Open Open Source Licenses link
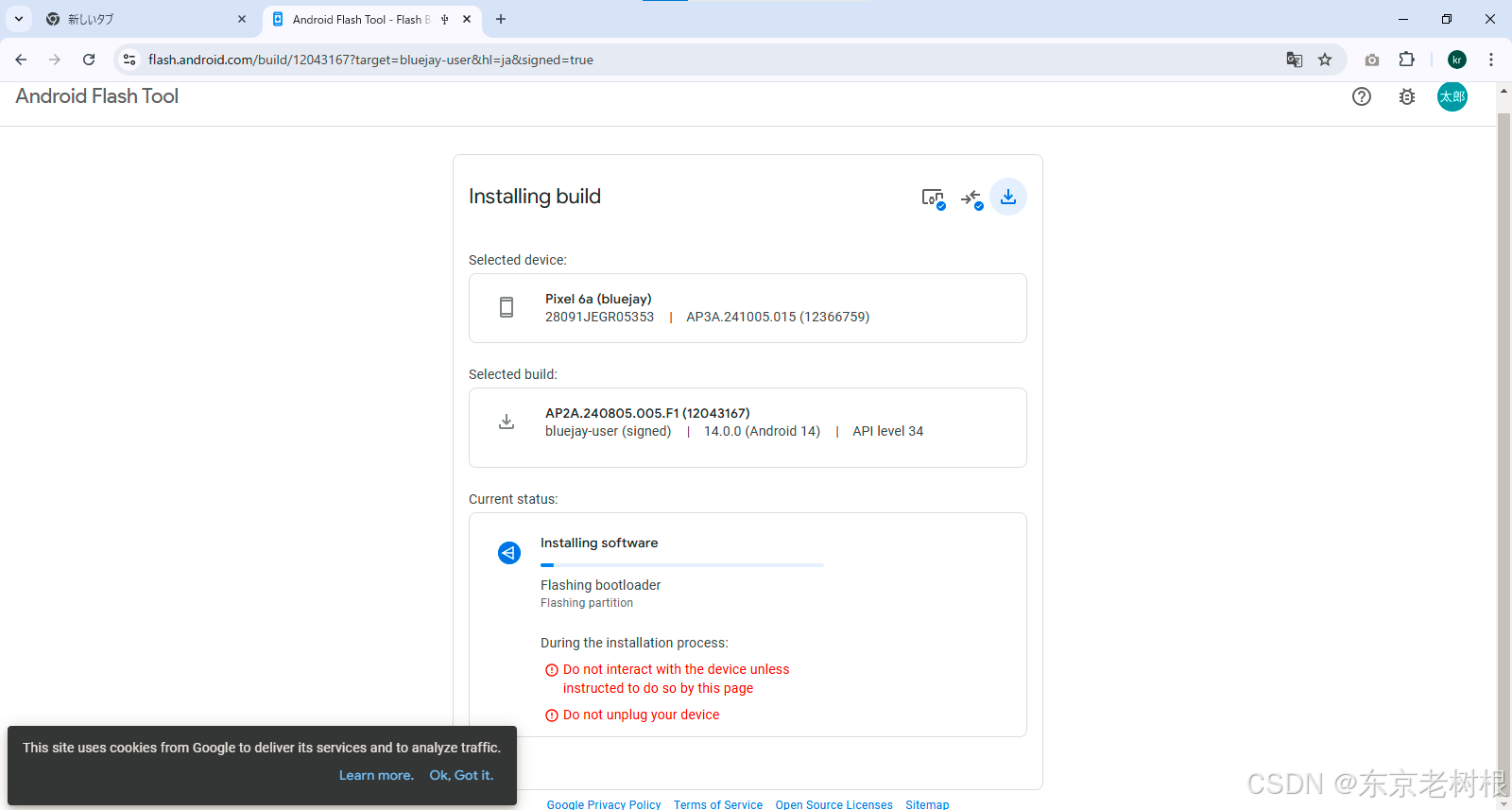 [x=833, y=804]
